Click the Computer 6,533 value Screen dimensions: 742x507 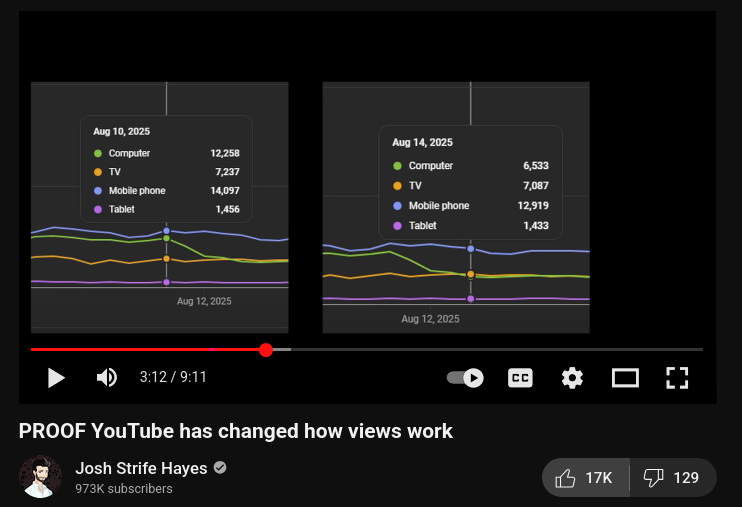coord(536,166)
